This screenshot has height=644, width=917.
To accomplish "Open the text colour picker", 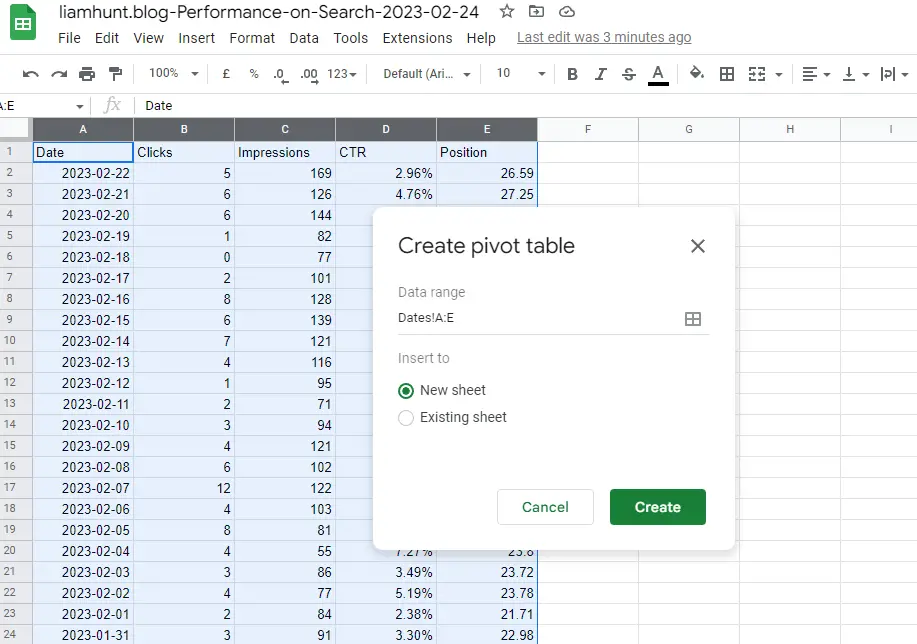I will pos(658,74).
